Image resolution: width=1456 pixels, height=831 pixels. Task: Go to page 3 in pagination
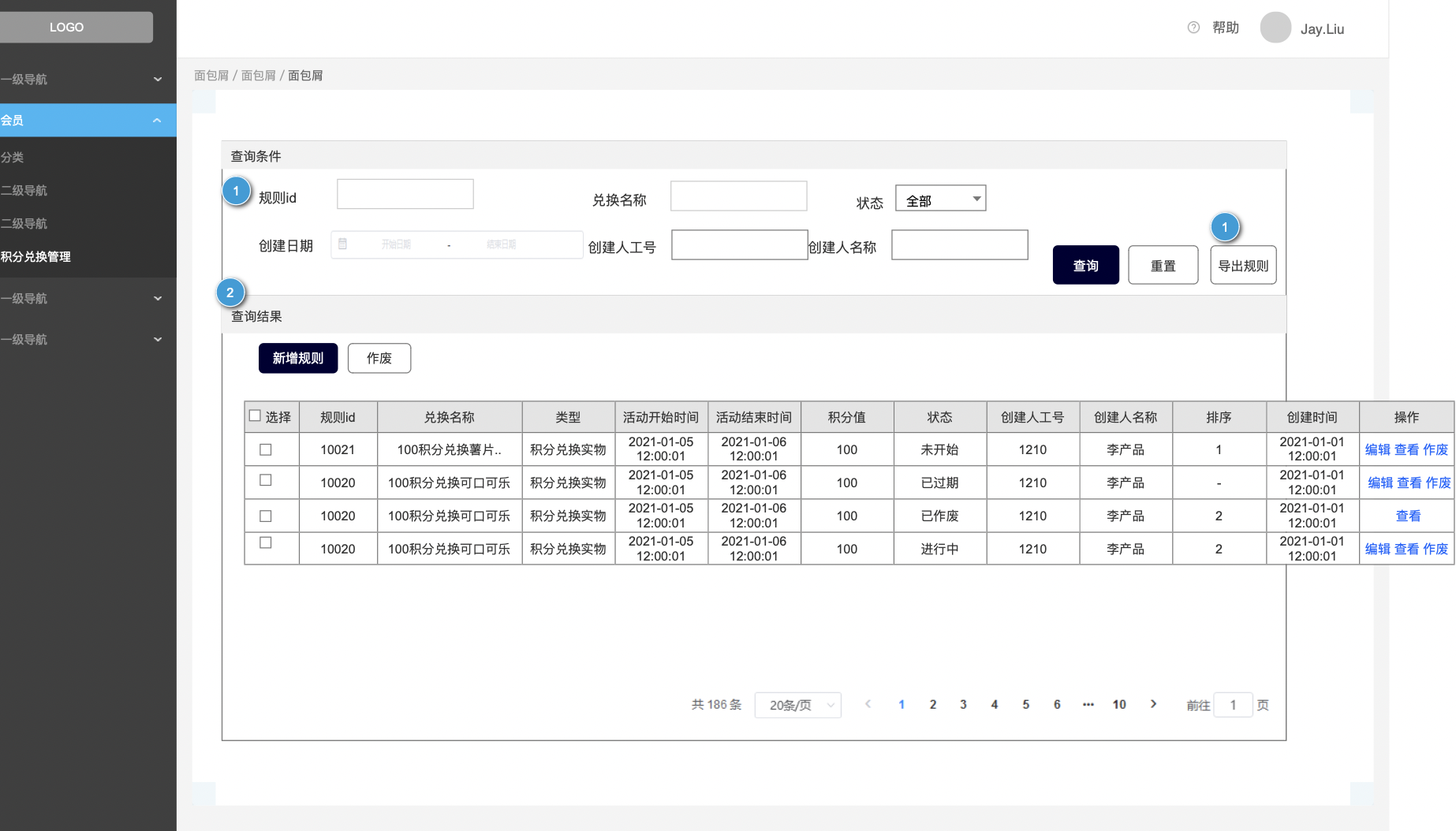(x=963, y=705)
